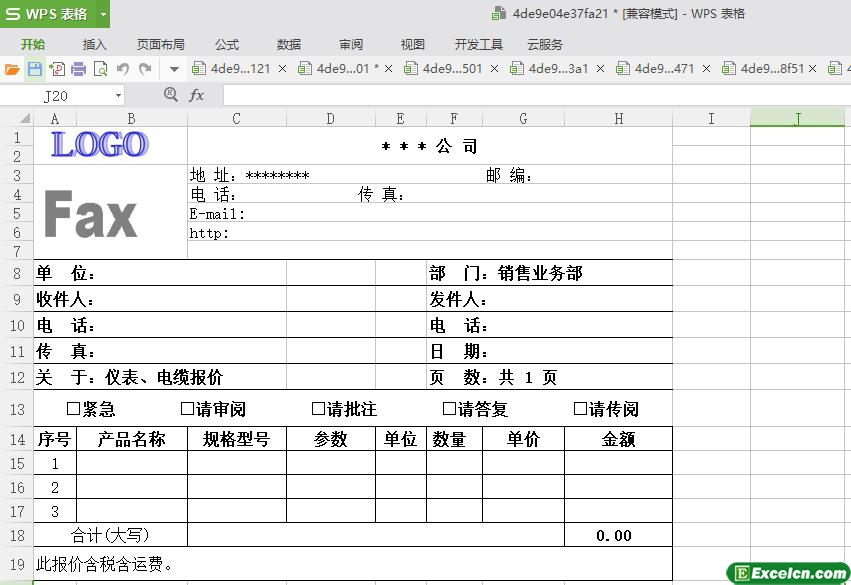Click the 金额 header cell
This screenshot has height=585, width=851.
(x=618, y=439)
